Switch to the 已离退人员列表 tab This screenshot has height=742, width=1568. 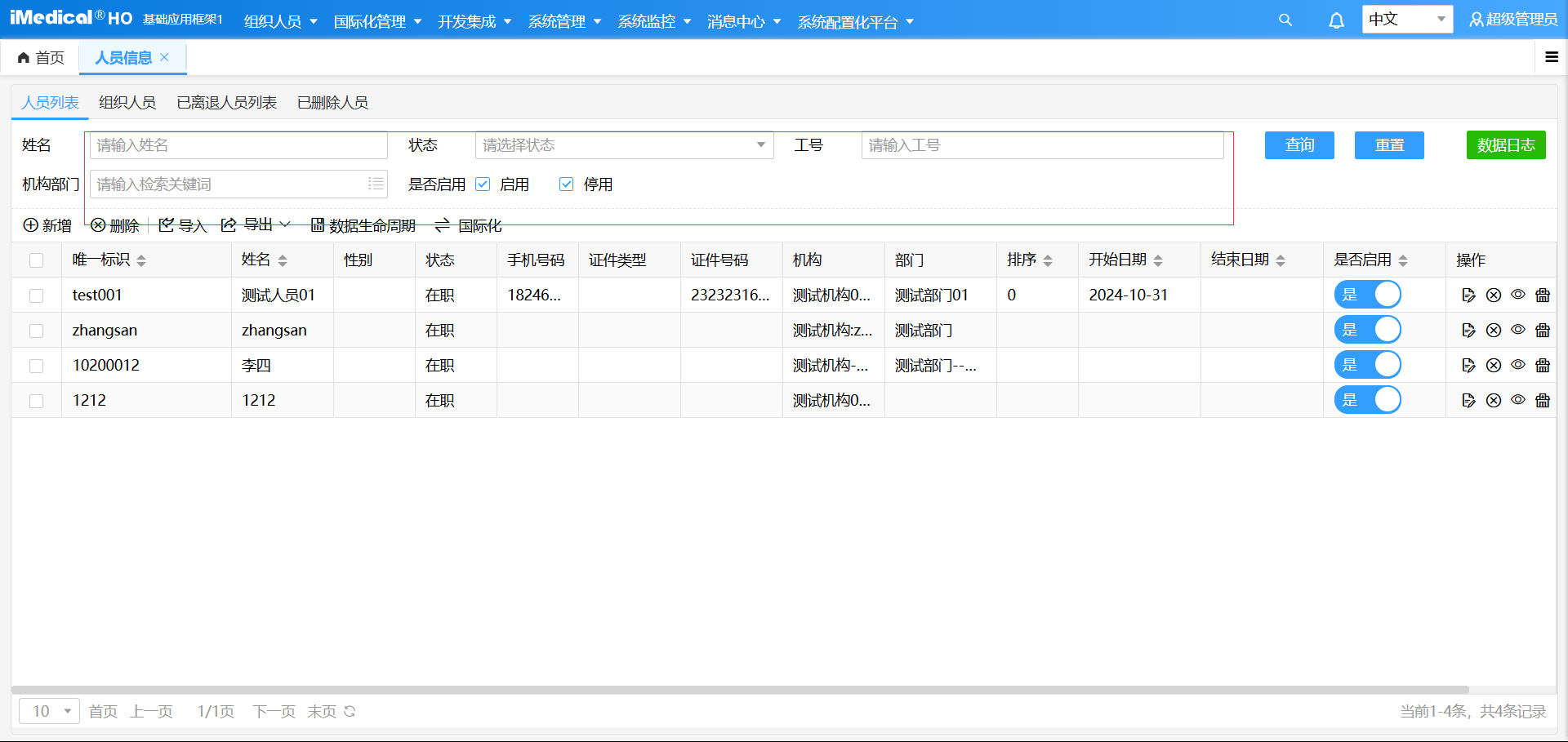[225, 102]
